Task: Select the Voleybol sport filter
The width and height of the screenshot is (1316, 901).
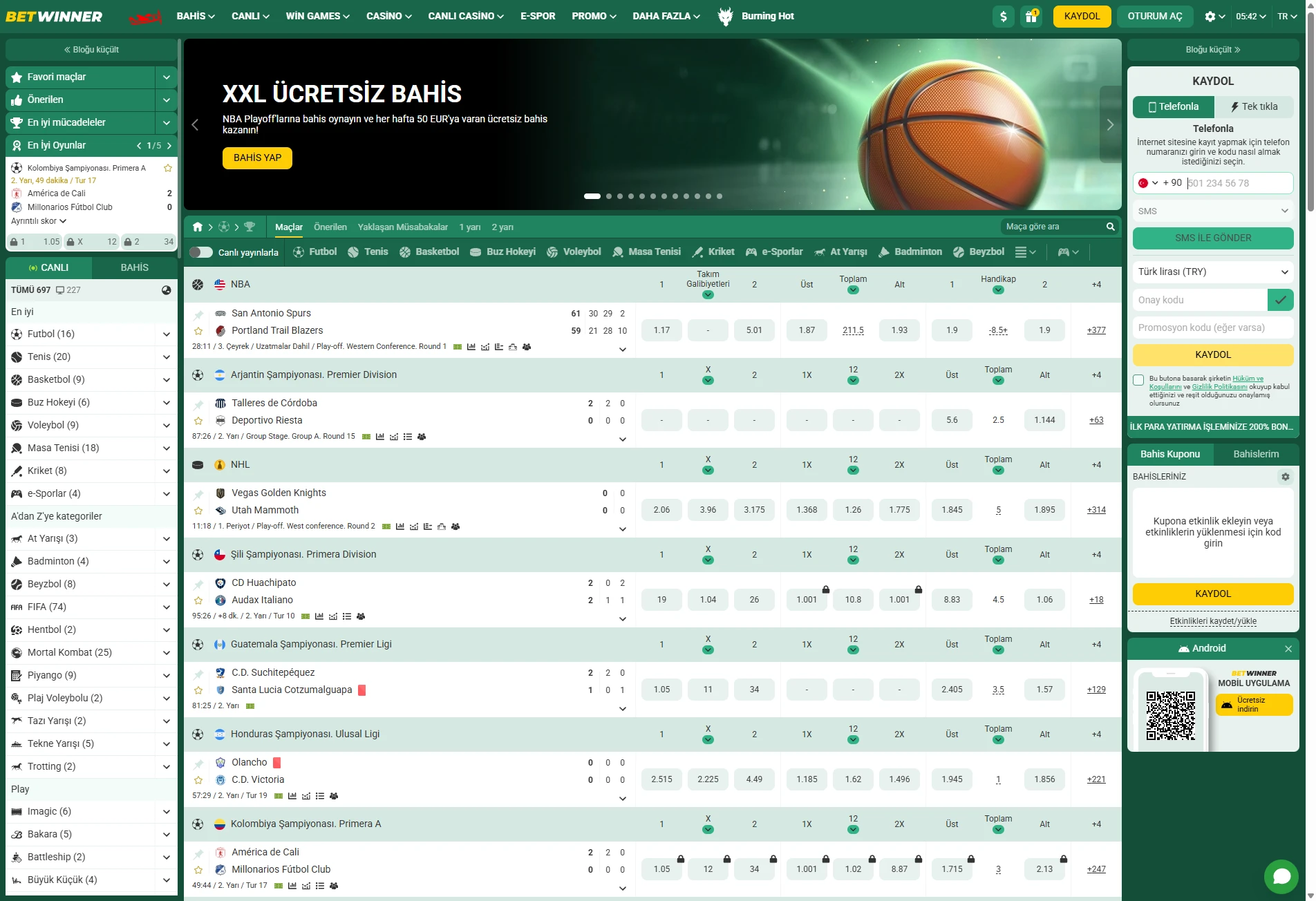Action: (x=574, y=252)
